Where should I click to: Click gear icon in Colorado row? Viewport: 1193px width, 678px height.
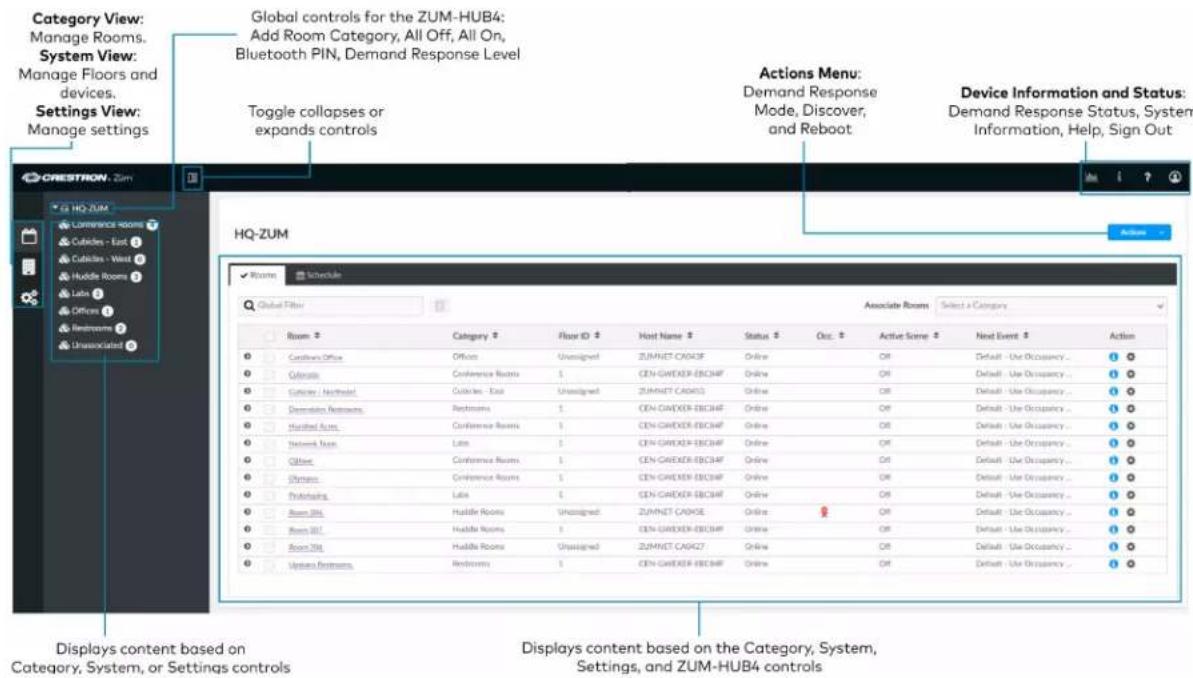(1131, 374)
